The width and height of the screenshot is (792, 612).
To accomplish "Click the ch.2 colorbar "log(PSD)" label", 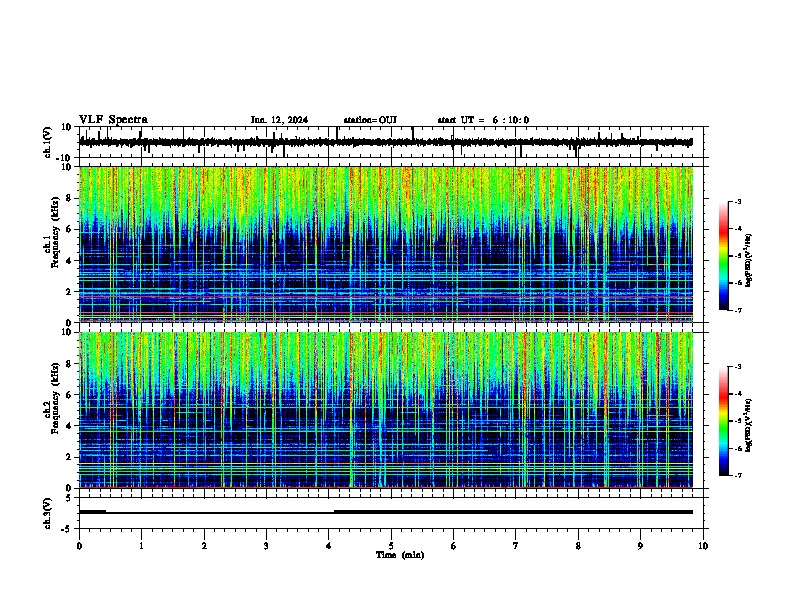I will click(x=748, y=426).
